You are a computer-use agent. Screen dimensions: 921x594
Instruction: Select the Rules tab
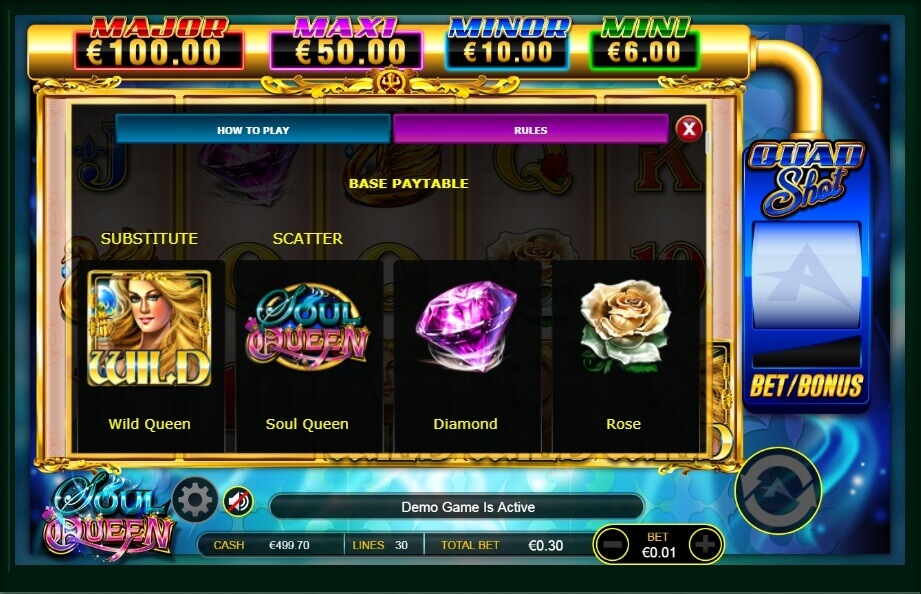pos(530,130)
